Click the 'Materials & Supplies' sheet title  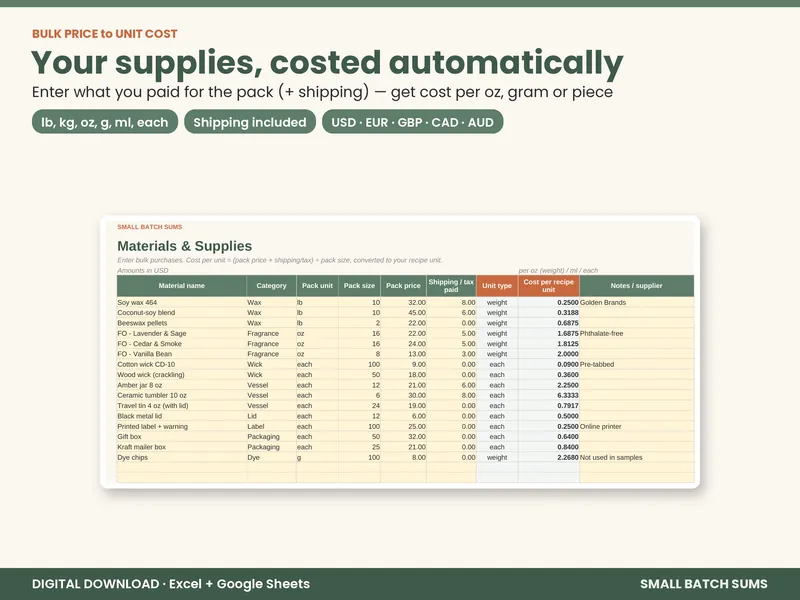(x=185, y=246)
